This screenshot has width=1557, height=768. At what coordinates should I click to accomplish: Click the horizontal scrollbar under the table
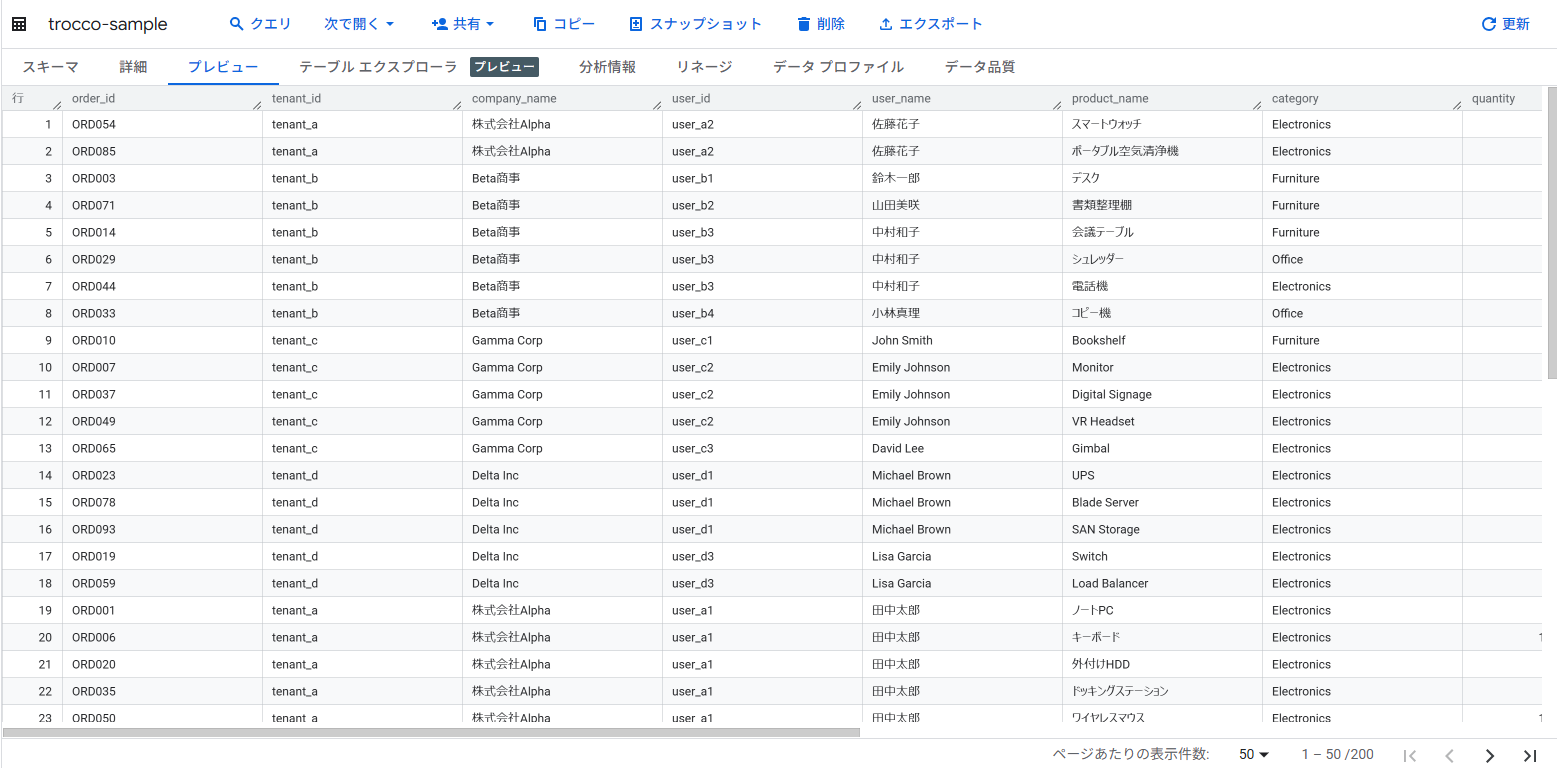click(x=431, y=732)
